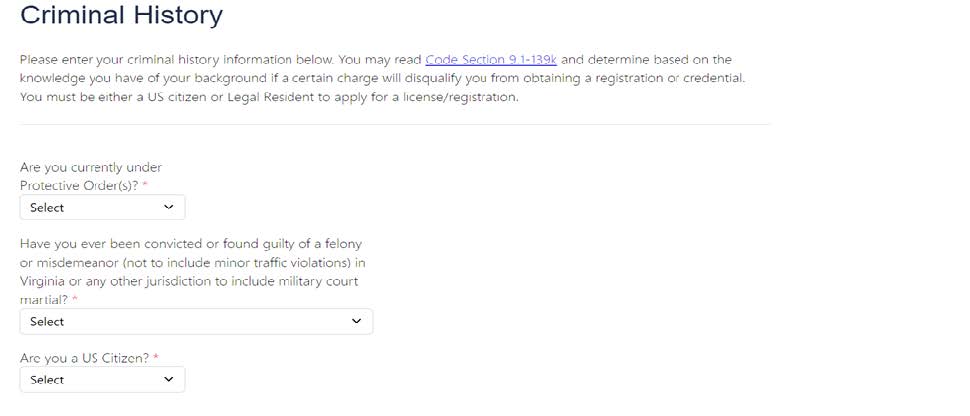
Task: Click the horizontal divider below the instructions
Action: point(395,125)
